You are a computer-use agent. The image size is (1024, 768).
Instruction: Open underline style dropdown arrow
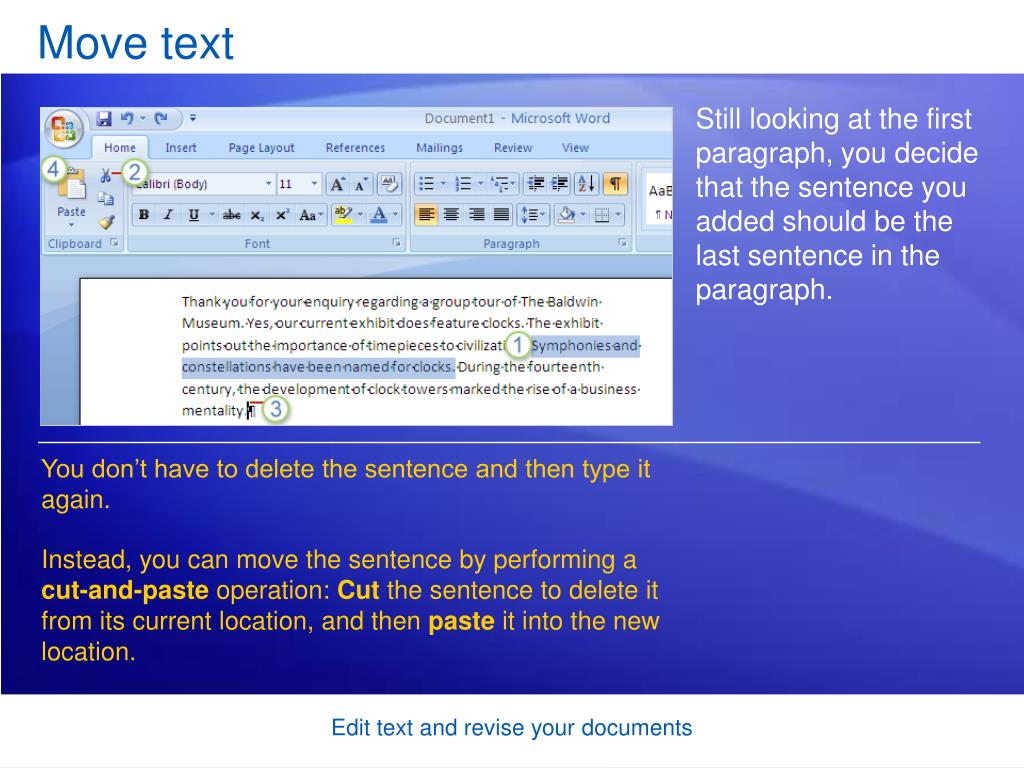click(211, 214)
